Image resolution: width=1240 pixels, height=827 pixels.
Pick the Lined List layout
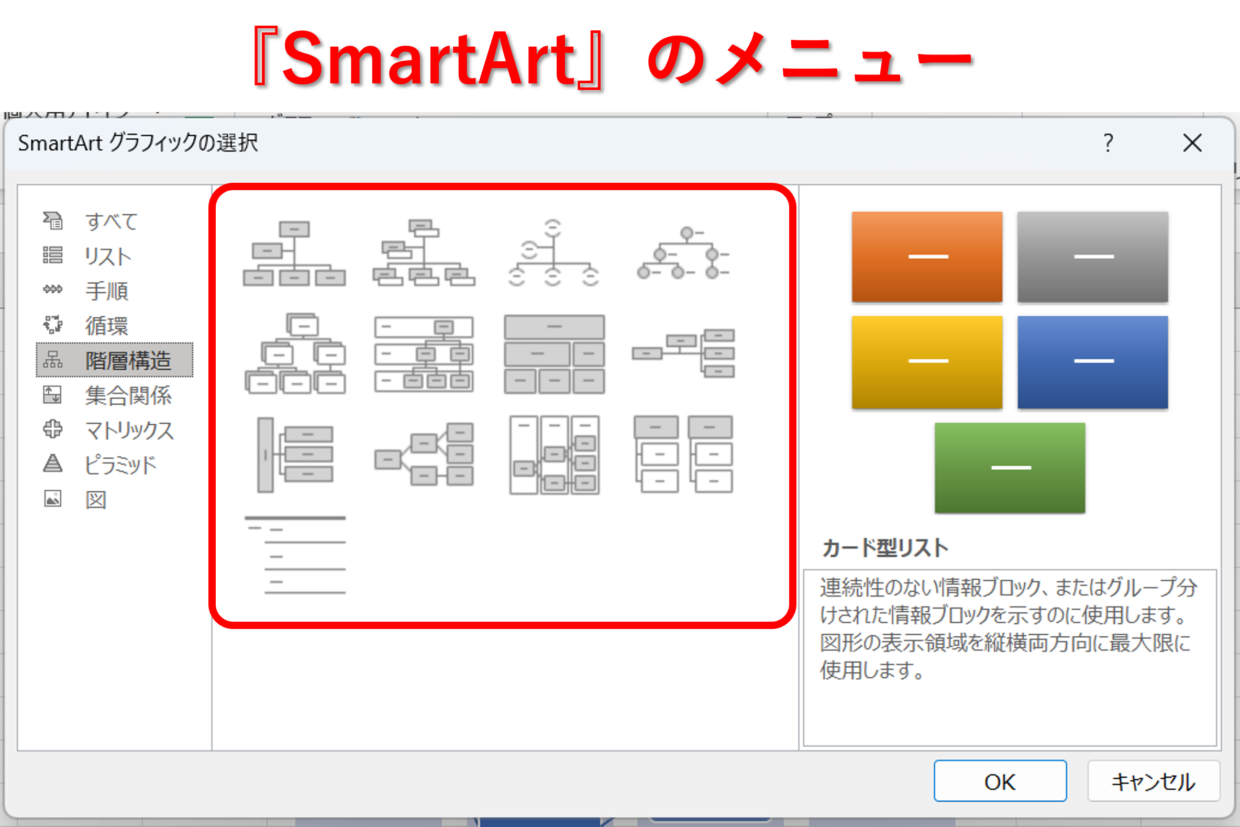click(x=294, y=556)
